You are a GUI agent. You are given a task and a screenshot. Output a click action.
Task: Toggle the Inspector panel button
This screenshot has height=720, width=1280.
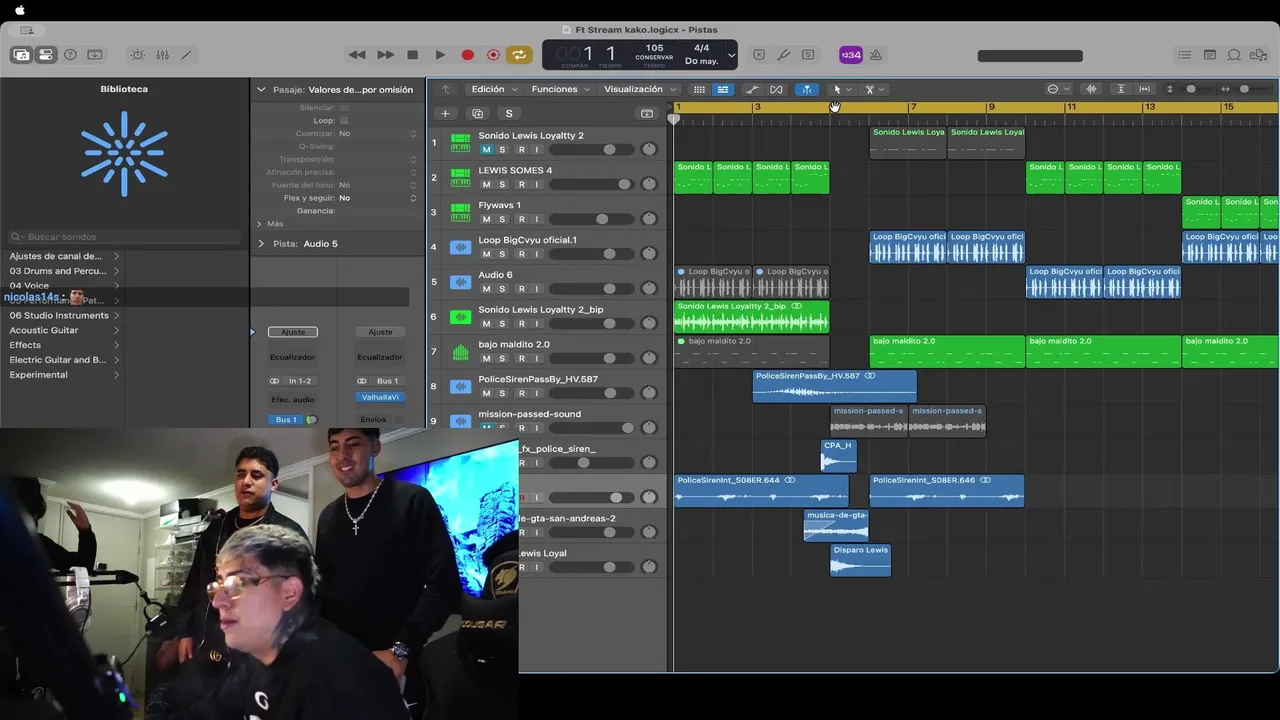click(46, 55)
